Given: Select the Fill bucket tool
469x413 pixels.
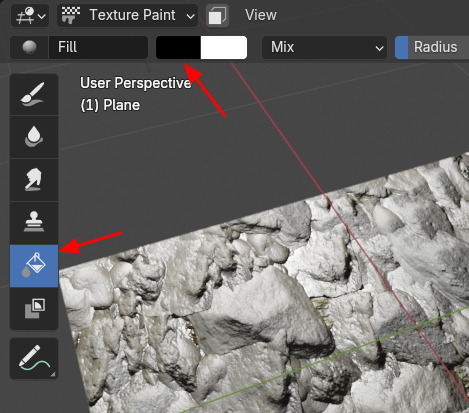Looking at the screenshot, I should click(x=34, y=266).
